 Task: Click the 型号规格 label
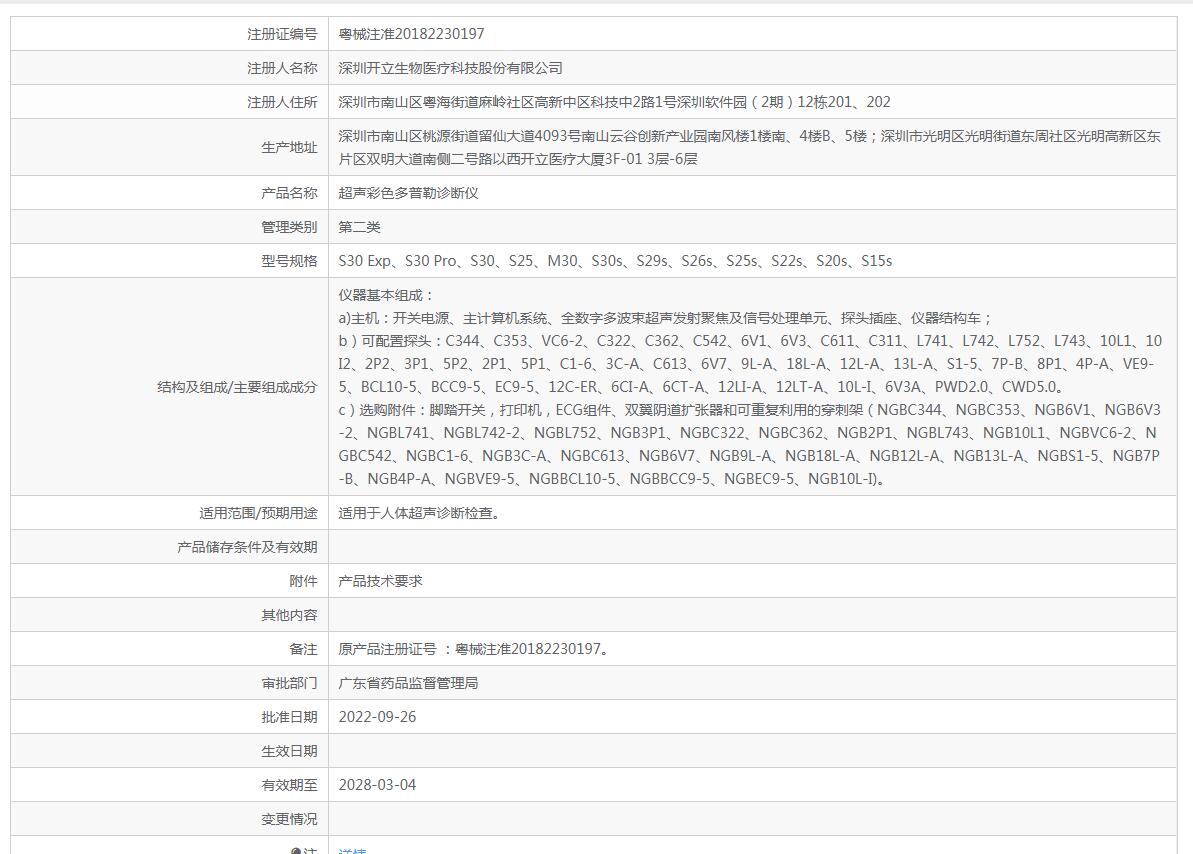click(x=289, y=261)
